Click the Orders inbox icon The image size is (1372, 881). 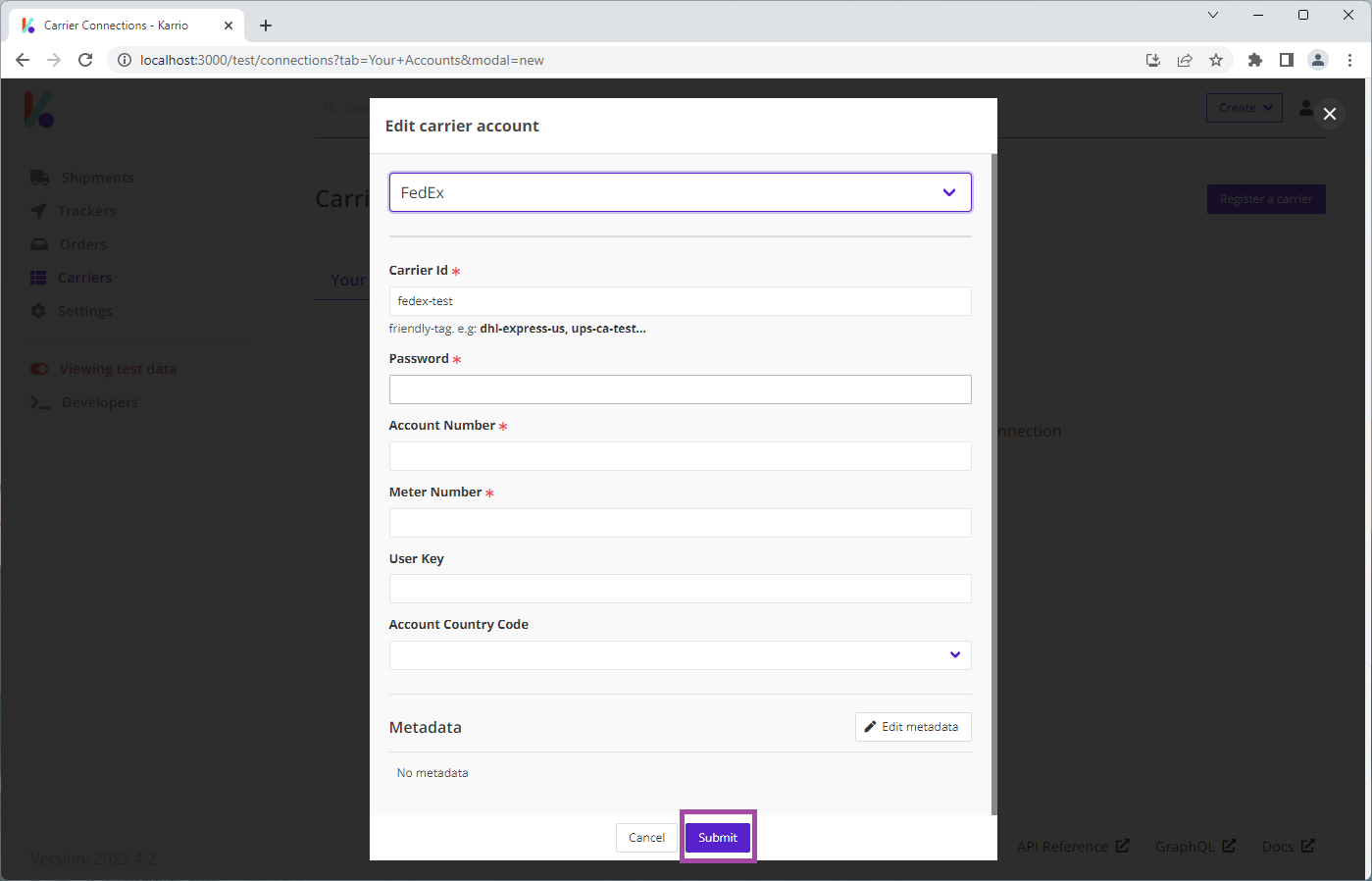(39, 244)
